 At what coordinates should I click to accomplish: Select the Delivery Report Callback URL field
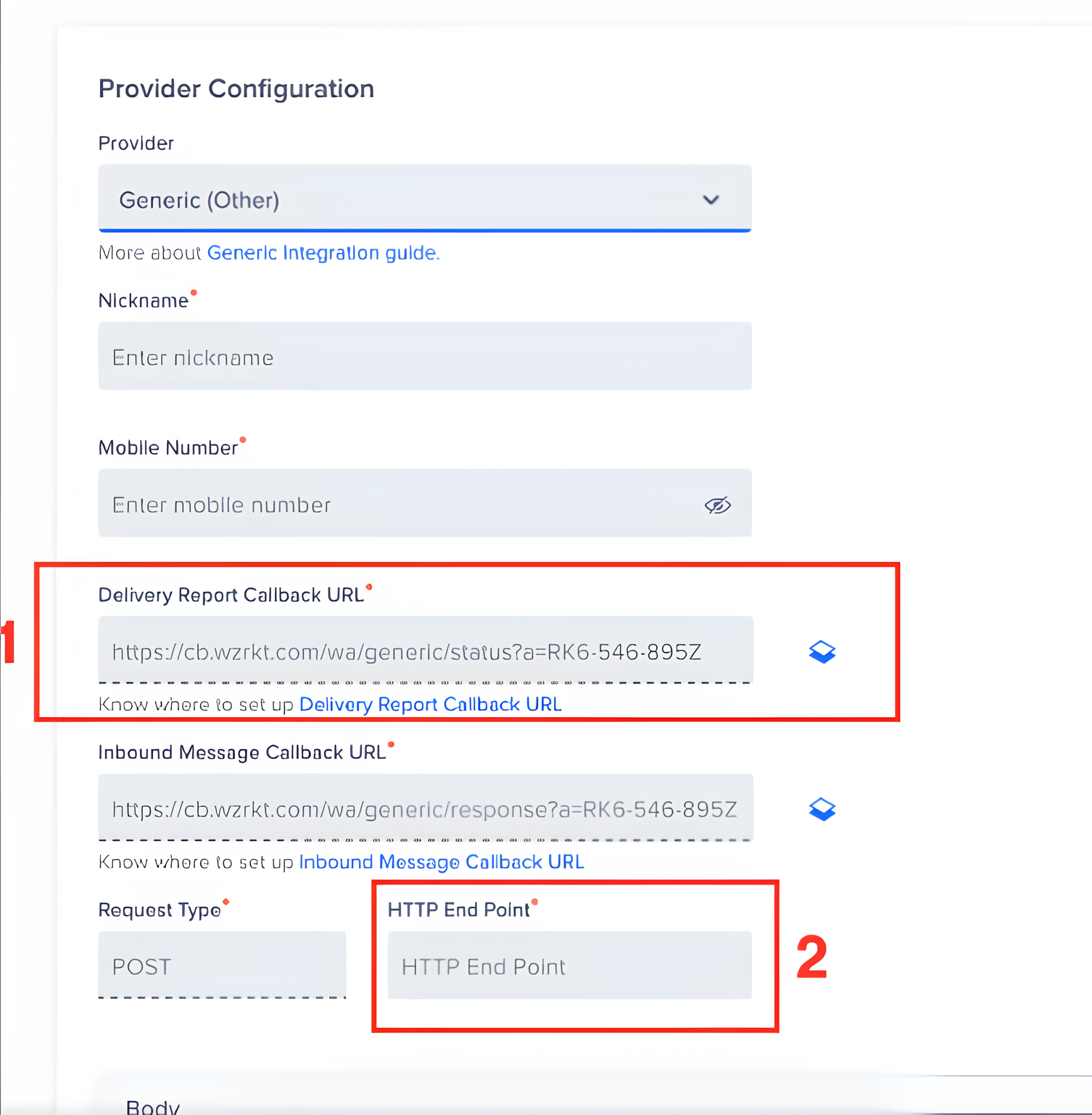pyautogui.click(x=424, y=652)
